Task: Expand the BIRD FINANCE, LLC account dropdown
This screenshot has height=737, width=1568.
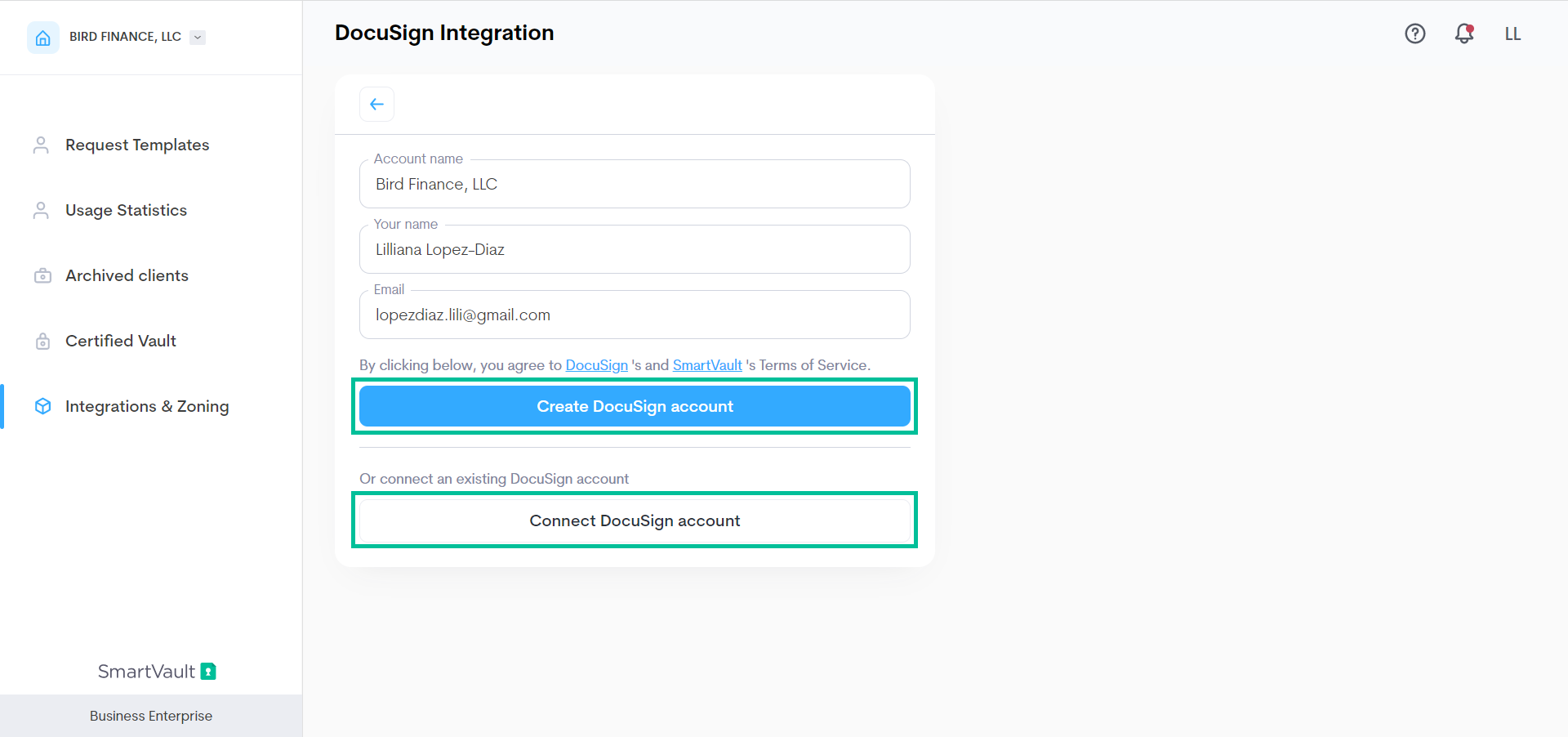Action: [198, 37]
